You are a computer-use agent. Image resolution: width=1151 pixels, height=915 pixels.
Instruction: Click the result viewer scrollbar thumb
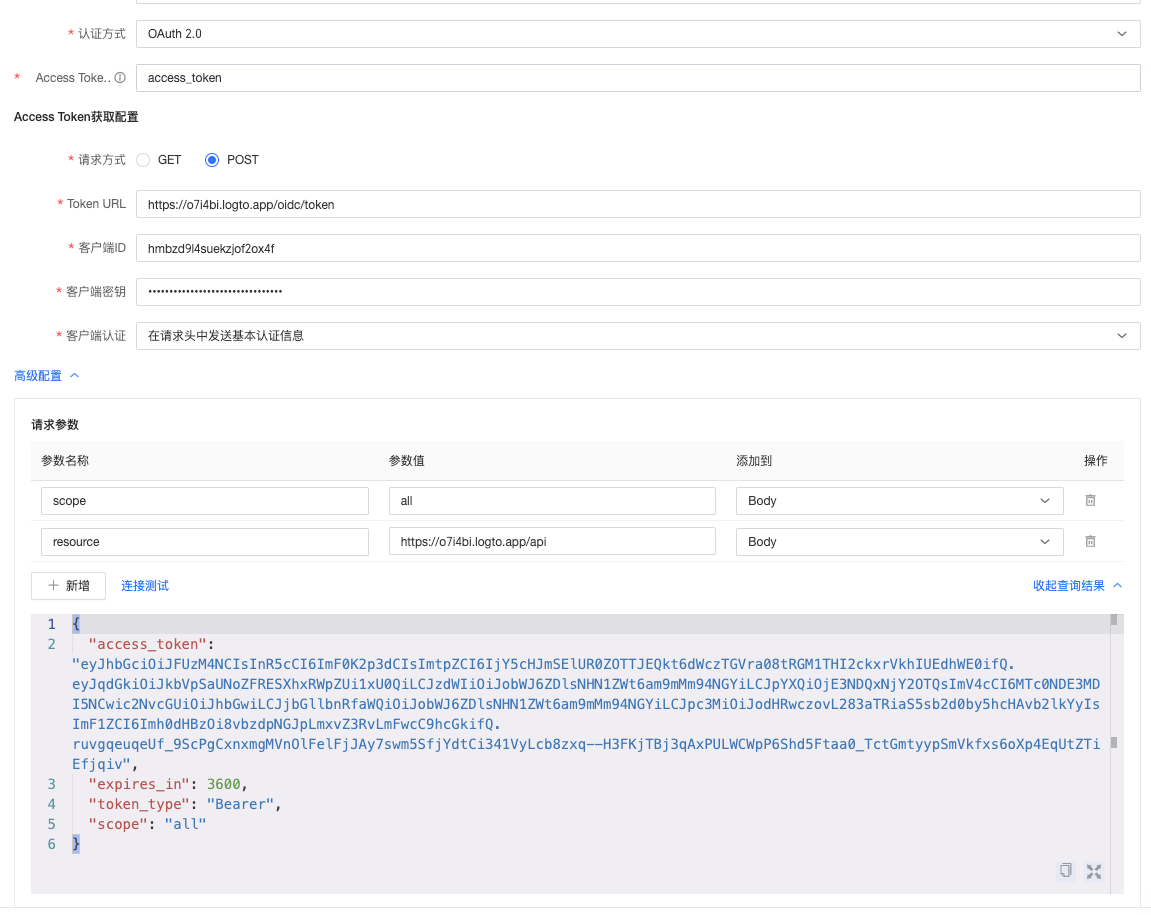click(x=1113, y=620)
